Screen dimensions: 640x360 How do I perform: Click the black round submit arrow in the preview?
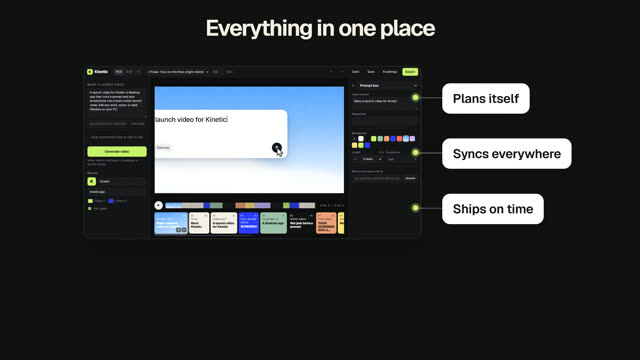(x=277, y=147)
